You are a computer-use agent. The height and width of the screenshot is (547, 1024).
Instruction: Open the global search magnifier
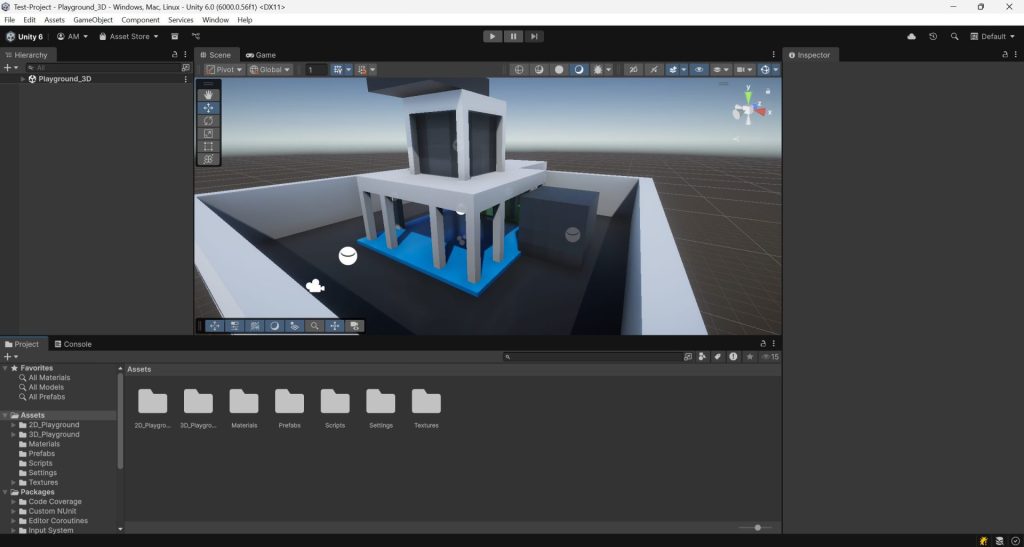[x=954, y=37]
